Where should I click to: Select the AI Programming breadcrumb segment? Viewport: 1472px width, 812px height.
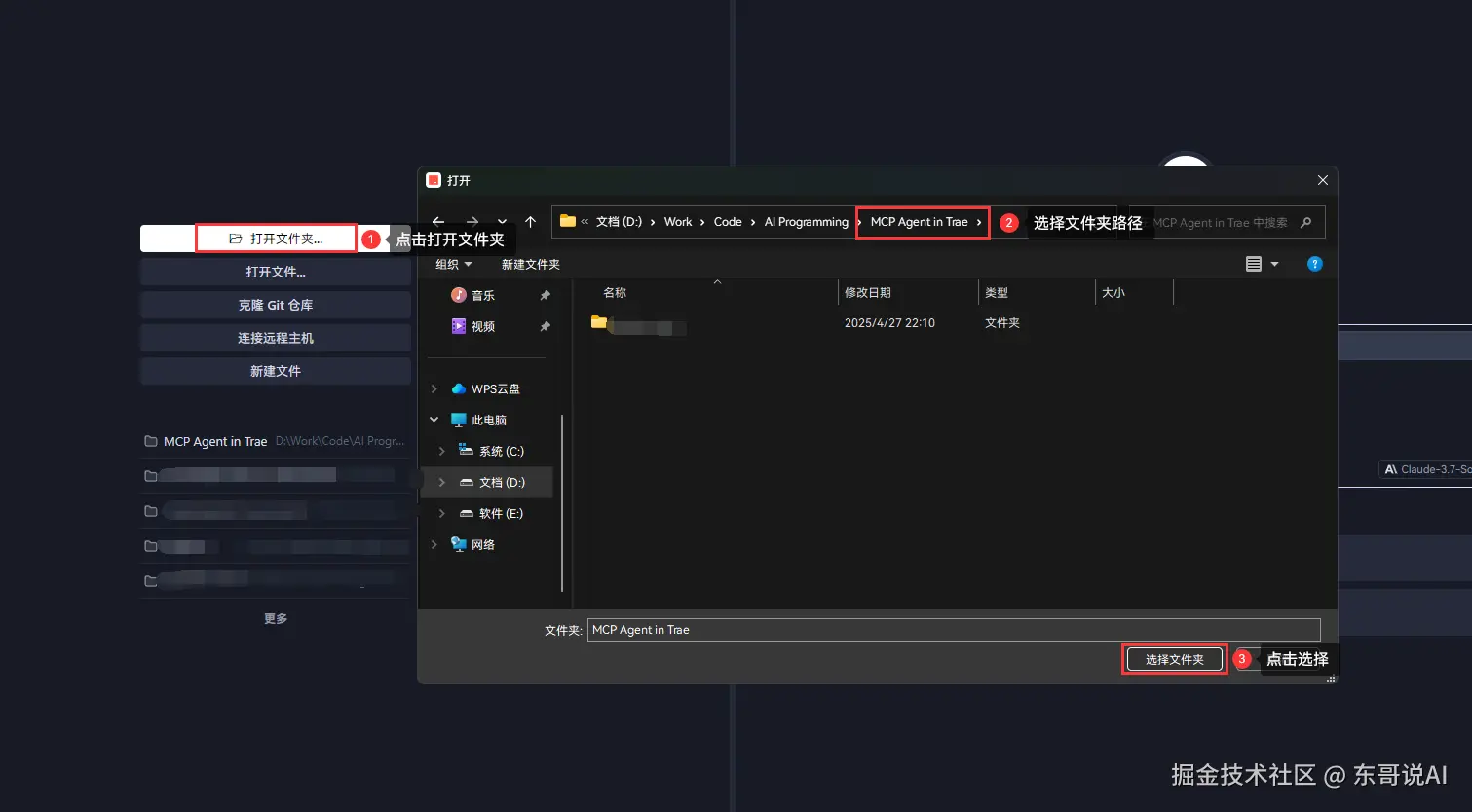pos(807,222)
